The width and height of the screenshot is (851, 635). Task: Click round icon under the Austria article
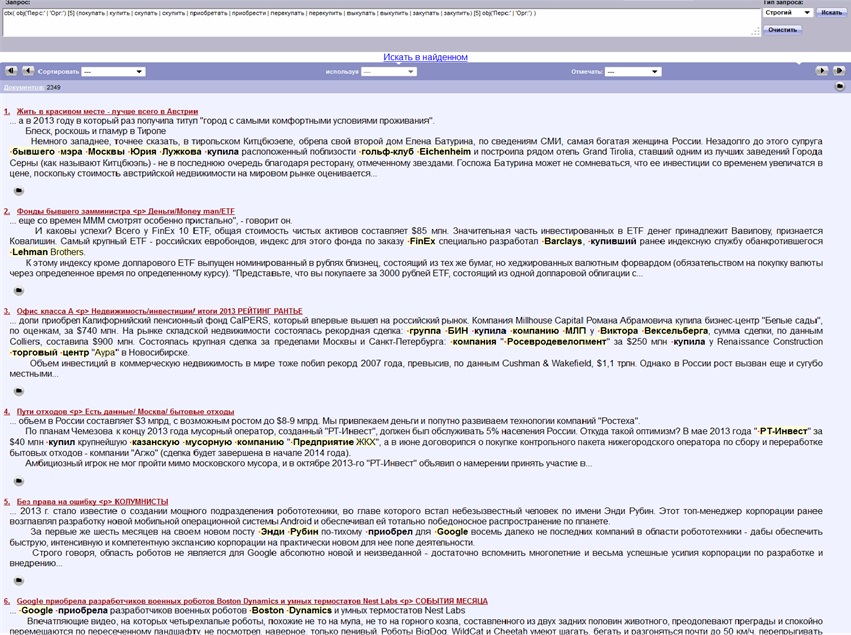click(x=18, y=191)
